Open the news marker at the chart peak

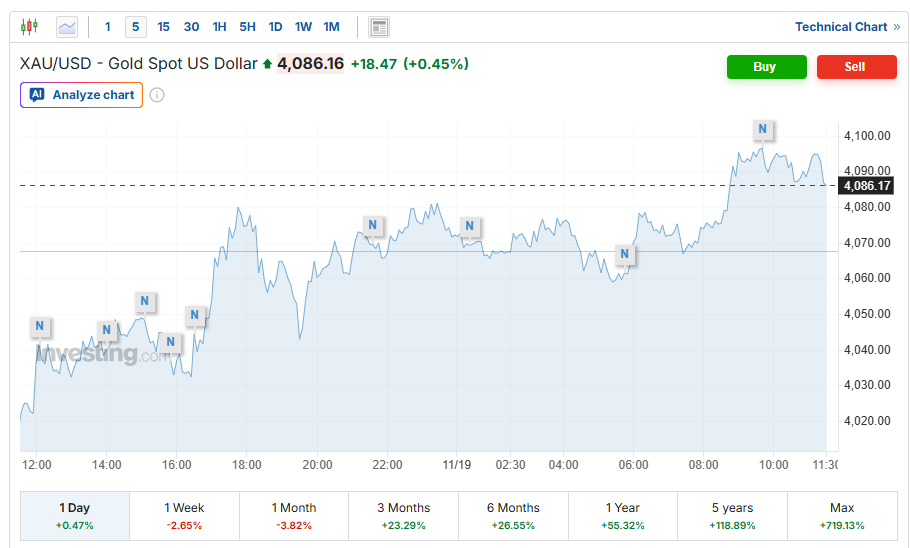coord(763,129)
